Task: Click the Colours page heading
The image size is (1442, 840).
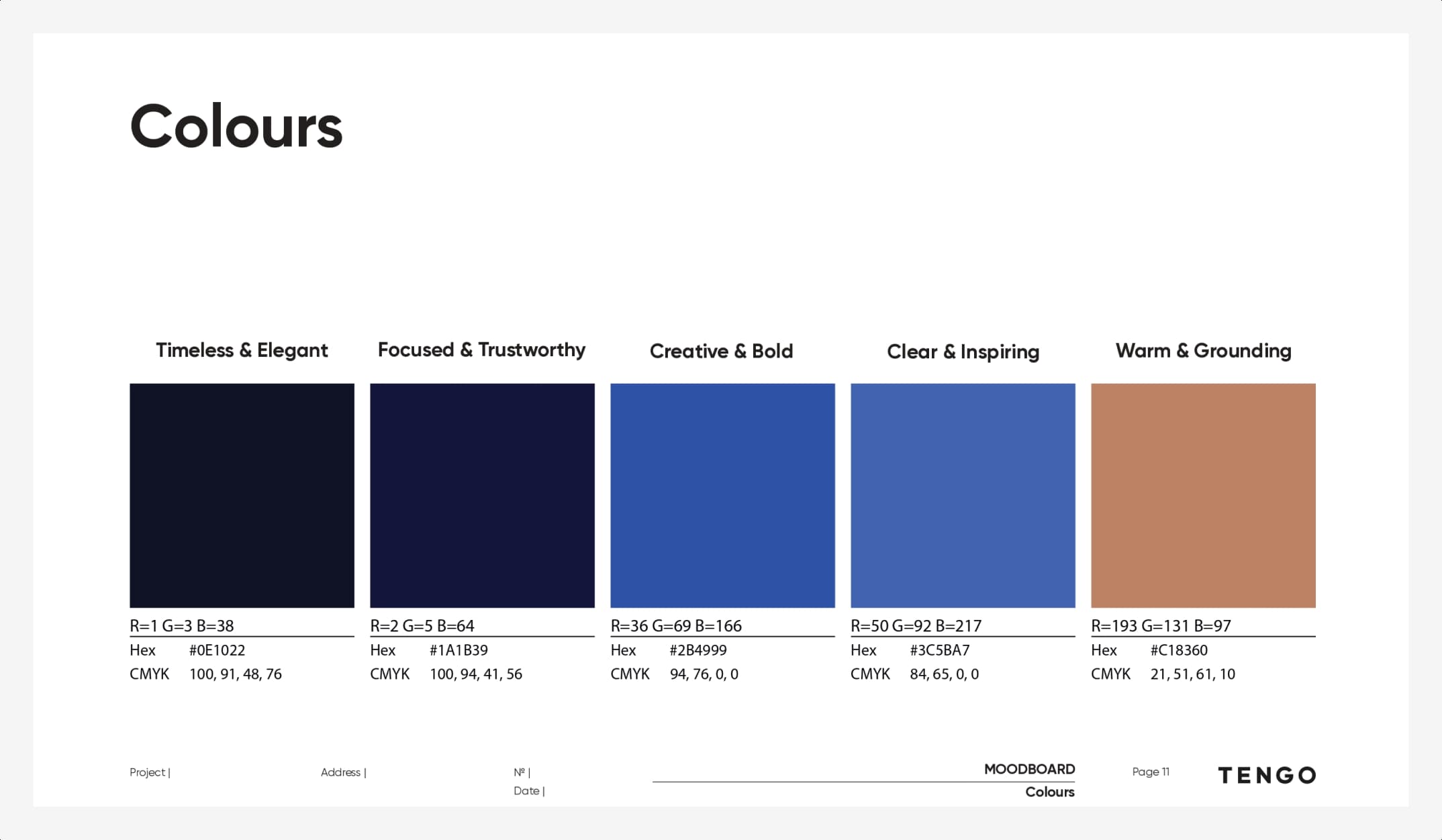Action: [236, 127]
